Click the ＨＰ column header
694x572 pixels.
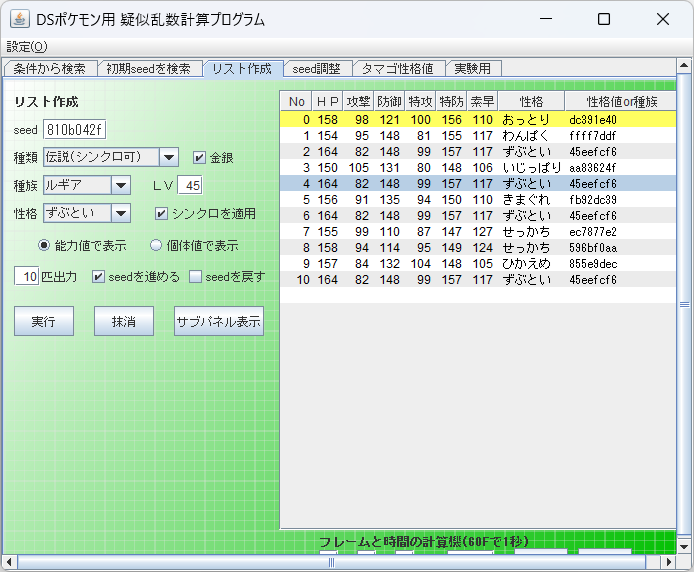point(328,102)
